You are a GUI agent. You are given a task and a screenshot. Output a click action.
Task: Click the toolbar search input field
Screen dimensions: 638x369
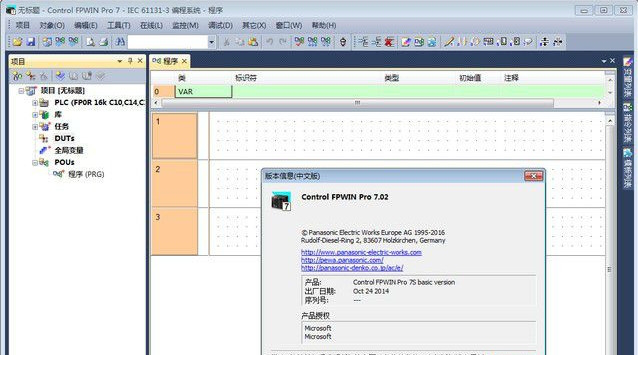pos(168,42)
